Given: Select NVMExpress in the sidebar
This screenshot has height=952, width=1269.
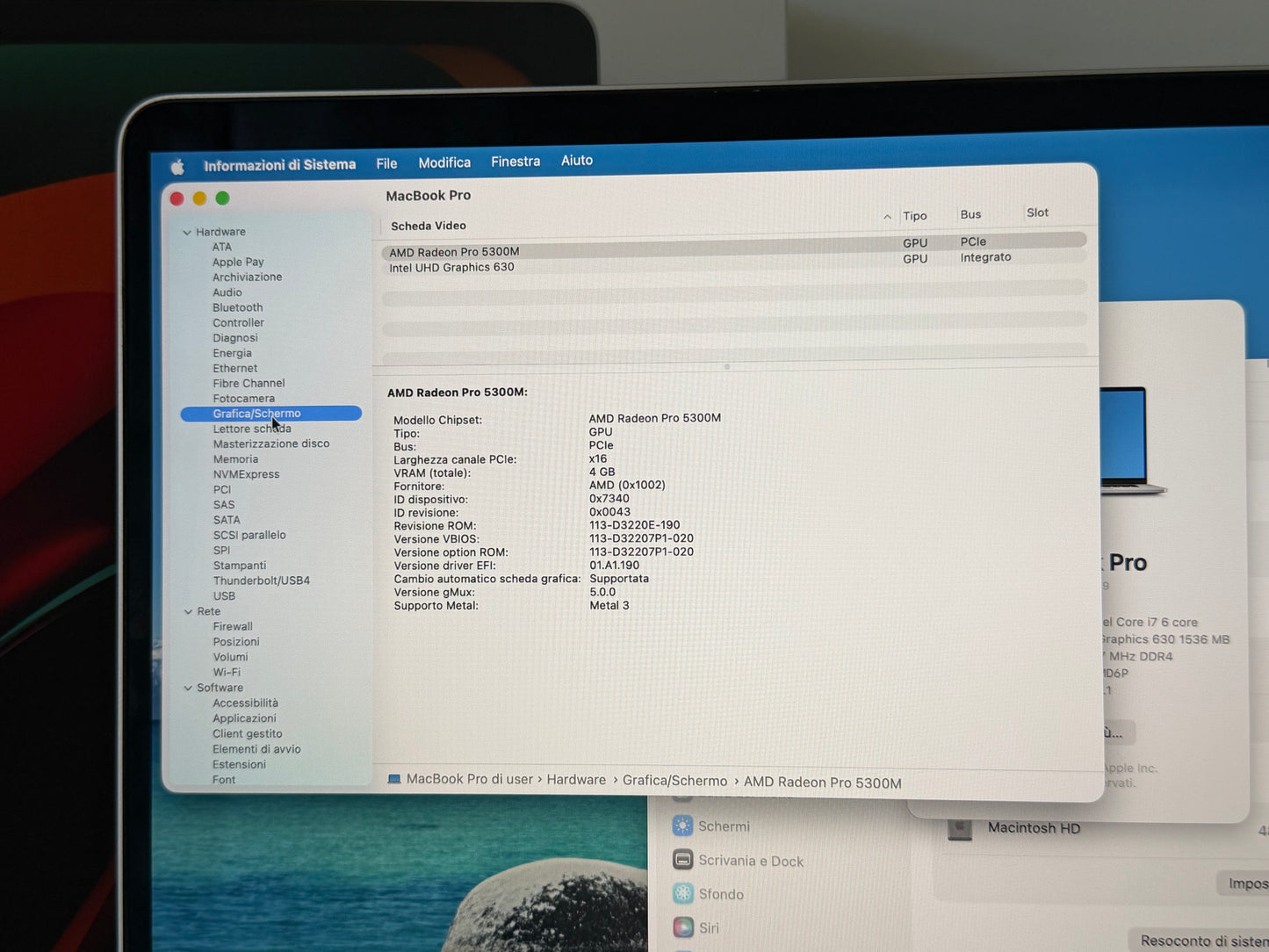Looking at the screenshot, I should (x=247, y=474).
